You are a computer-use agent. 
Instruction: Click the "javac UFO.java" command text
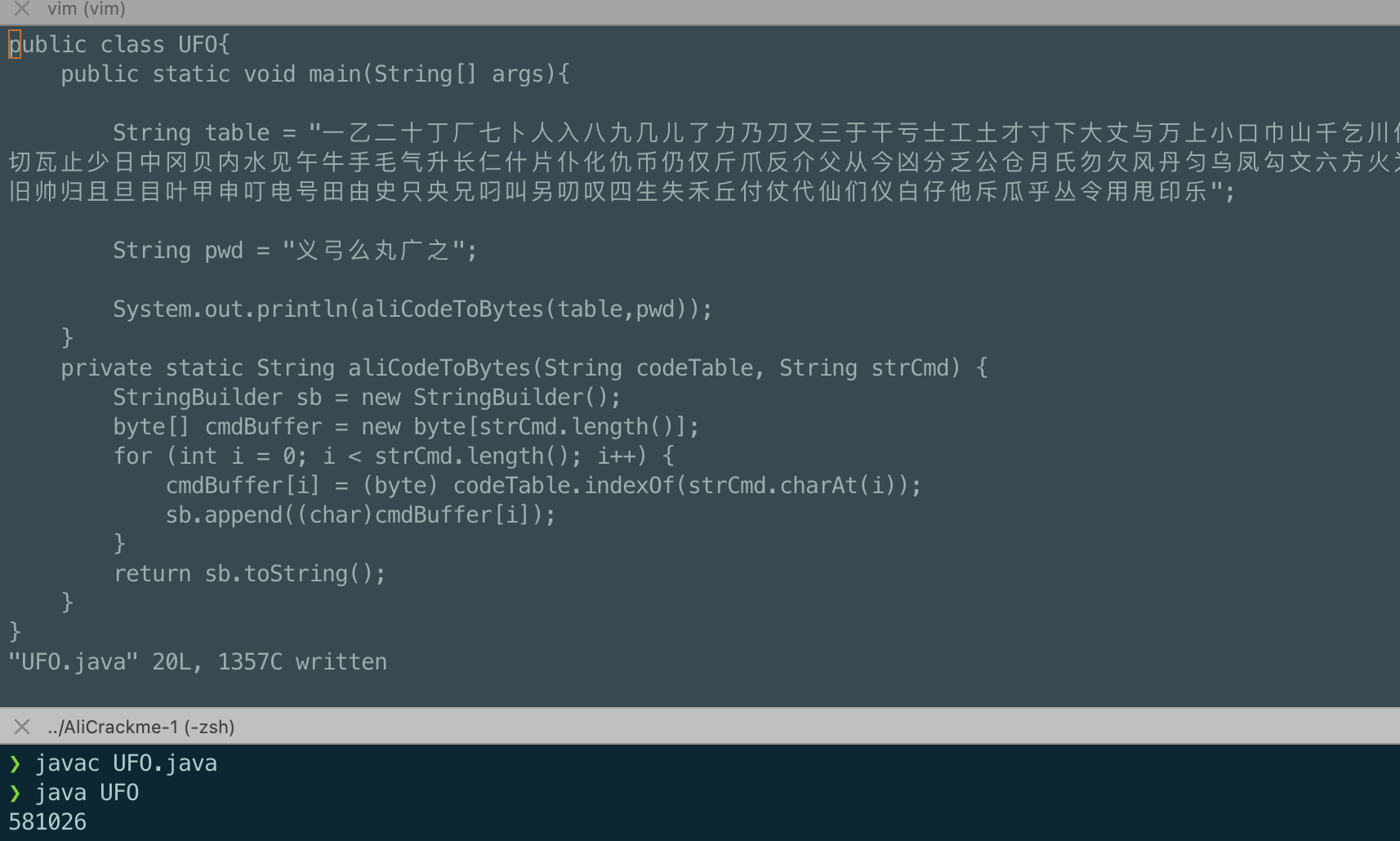tap(126, 763)
